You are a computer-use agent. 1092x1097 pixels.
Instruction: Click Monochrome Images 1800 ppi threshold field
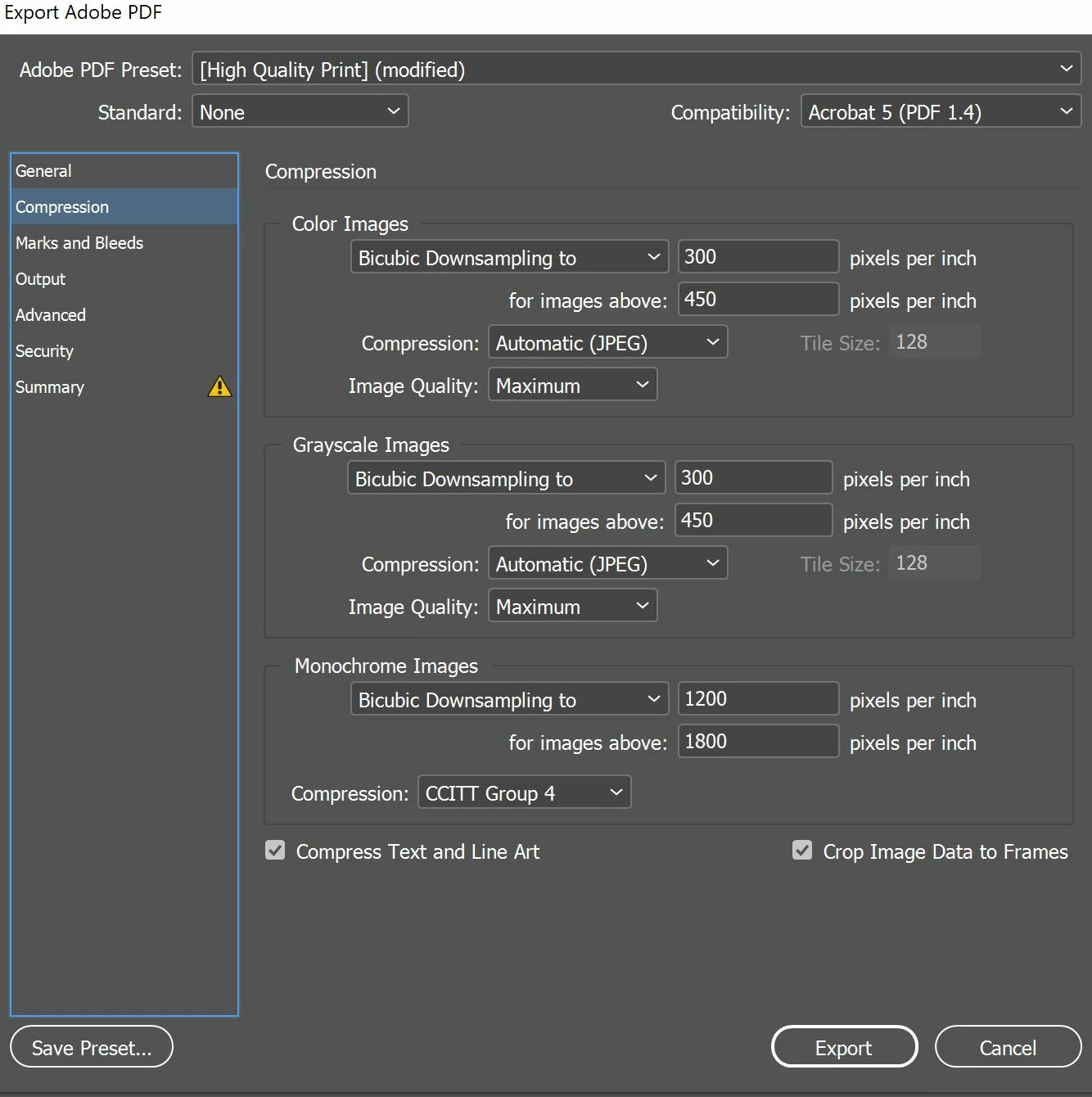pos(758,741)
